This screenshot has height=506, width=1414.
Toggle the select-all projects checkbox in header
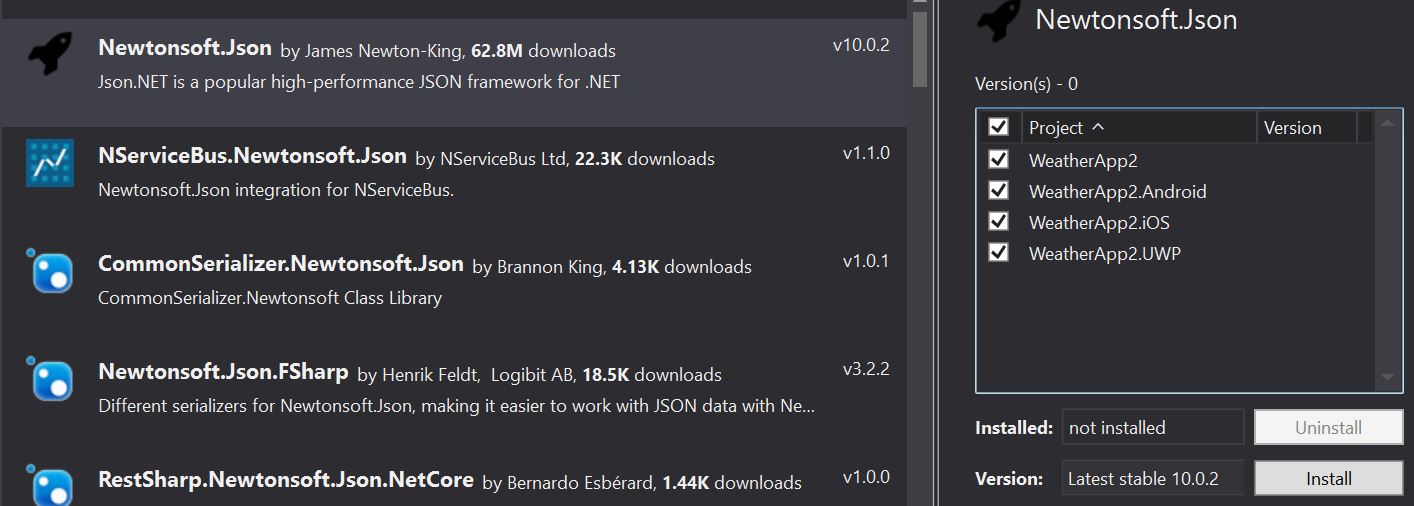(x=998, y=127)
